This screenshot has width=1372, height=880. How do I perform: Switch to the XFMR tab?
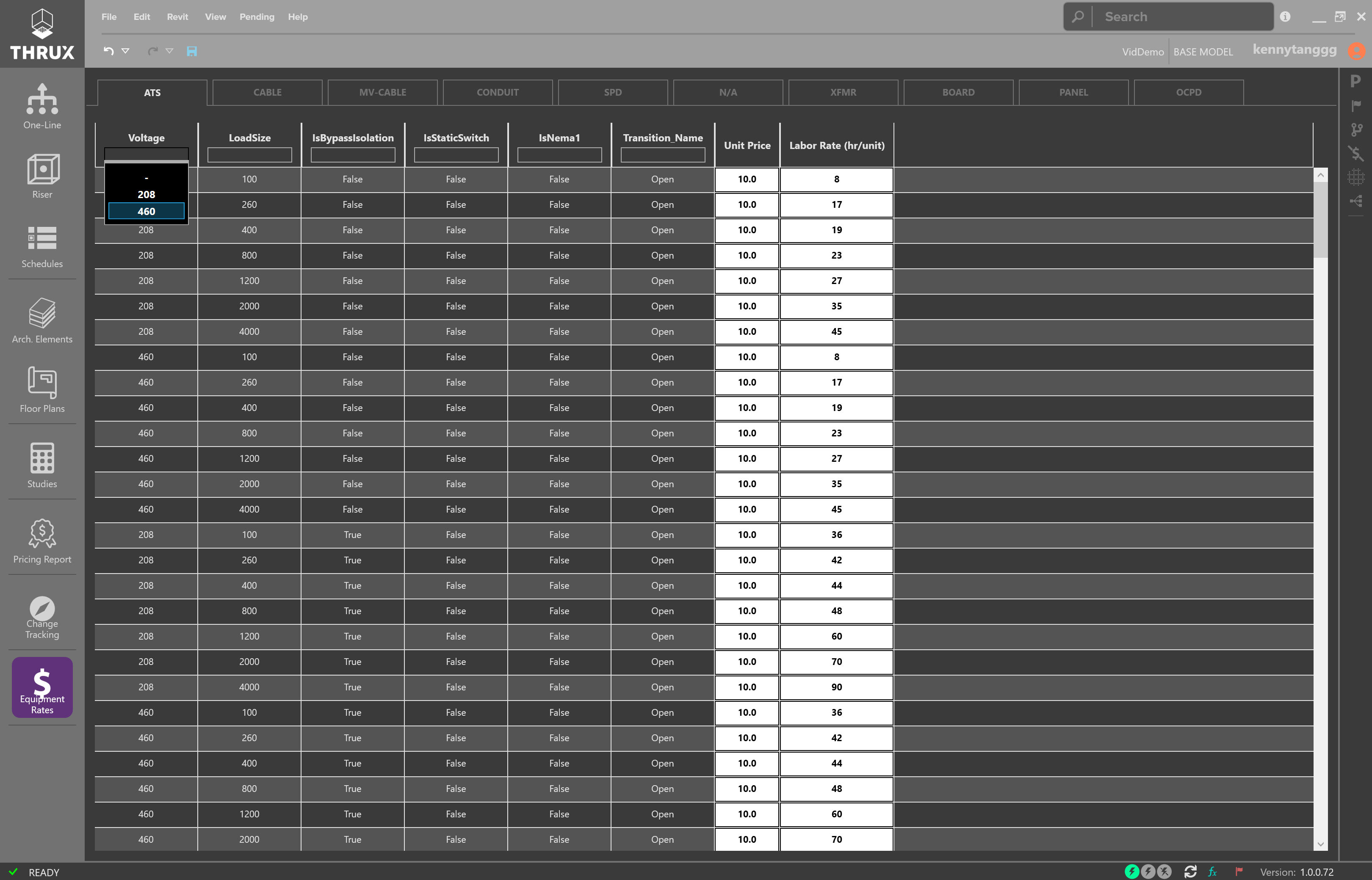(843, 92)
